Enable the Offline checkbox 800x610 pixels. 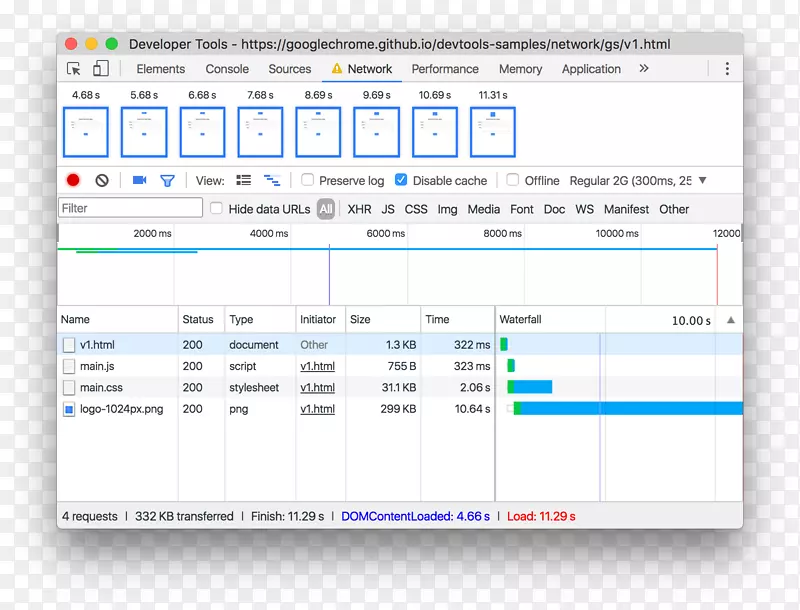click(x=512, y=180)
